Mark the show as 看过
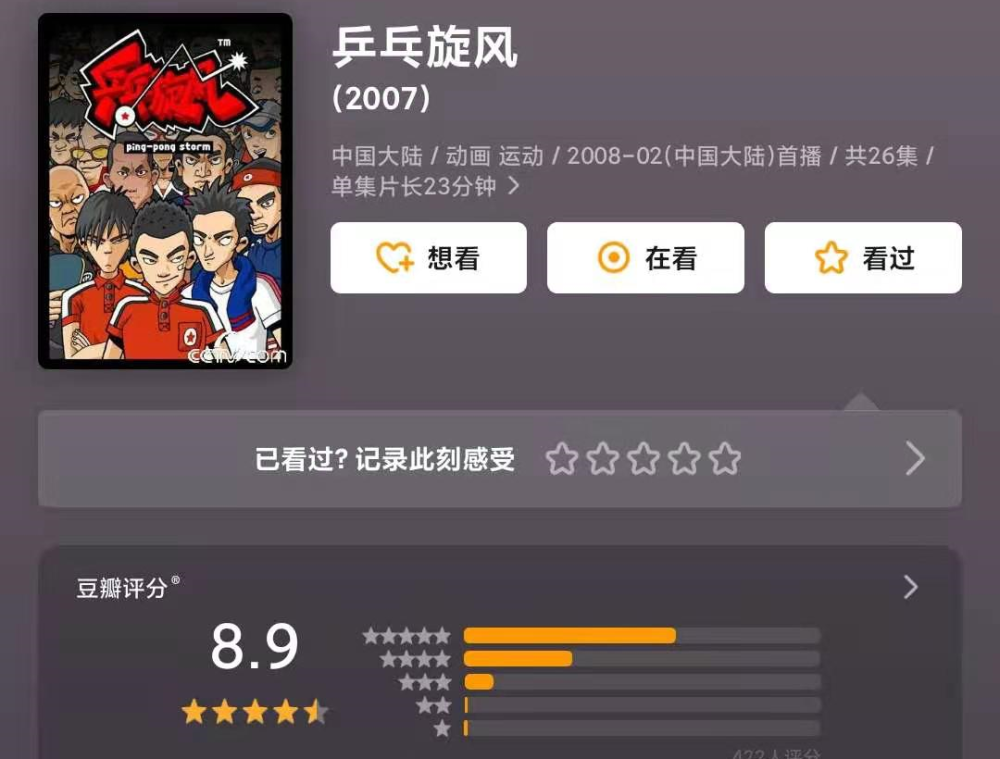Viewport: 1000px width, 759px height. coord(863,258)
